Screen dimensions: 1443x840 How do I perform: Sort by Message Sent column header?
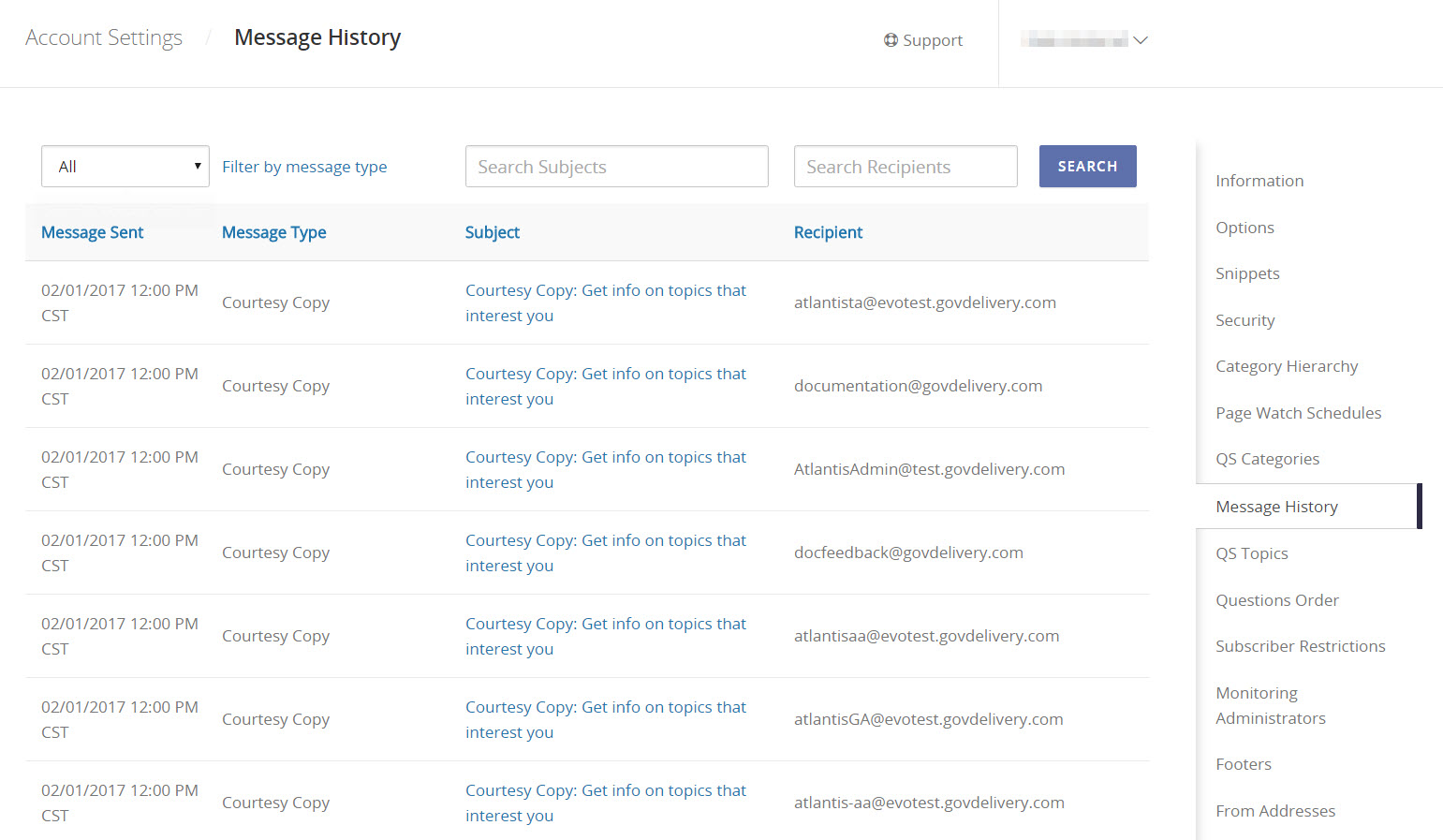pyautogui.click(x=92, y=232)
